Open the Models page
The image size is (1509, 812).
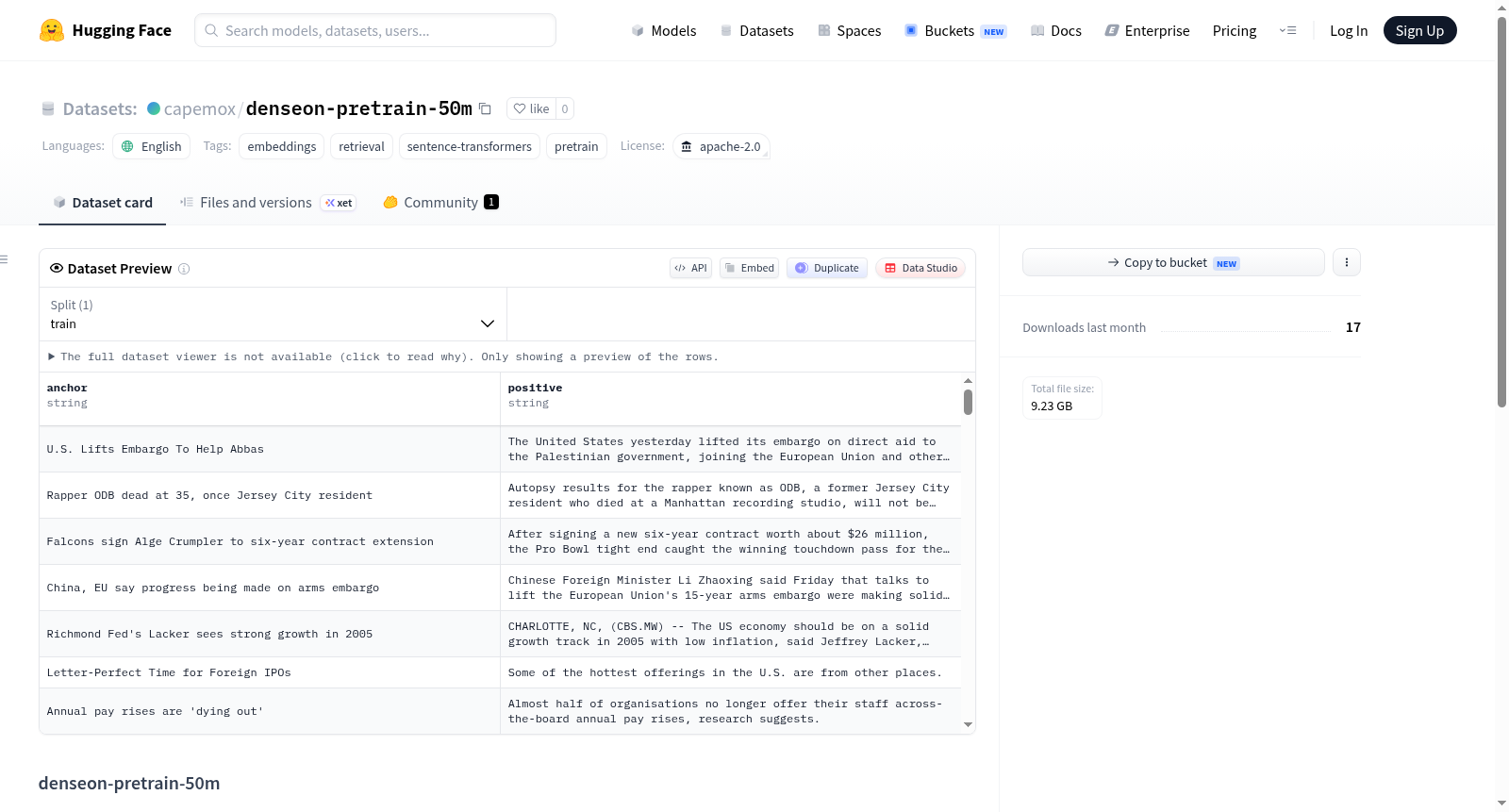pyautogui.click(x=664, y=30)
